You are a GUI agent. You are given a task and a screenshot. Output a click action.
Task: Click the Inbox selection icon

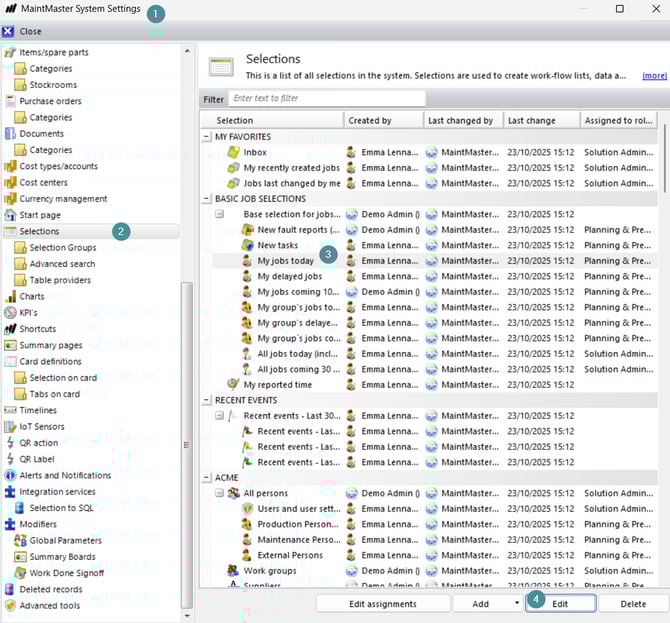(x=232, y=152)
